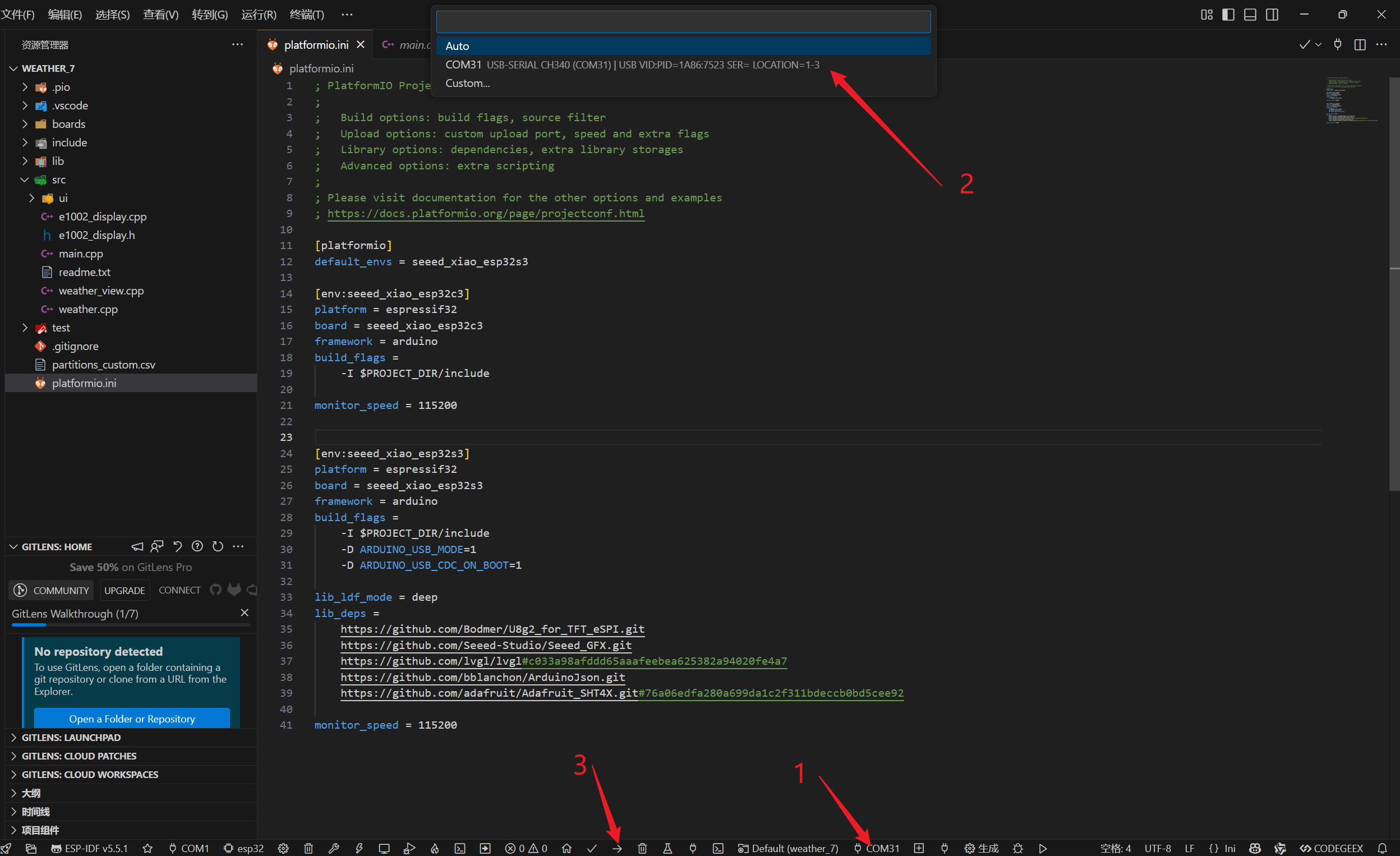This screenshot has height=856, width=1400.
Task: Click the ESP-IDF monitor screen icon
Action: (384, 848)
